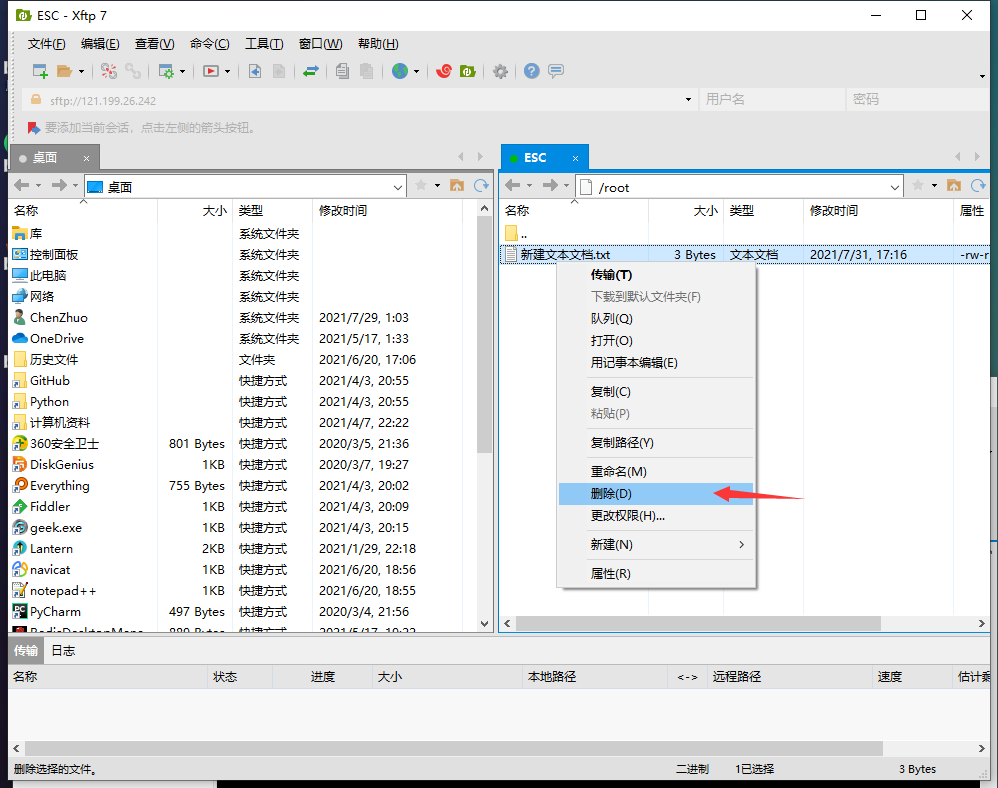
Task: Launch Xshell using the red toolbar icon
Action: point(444,71)
